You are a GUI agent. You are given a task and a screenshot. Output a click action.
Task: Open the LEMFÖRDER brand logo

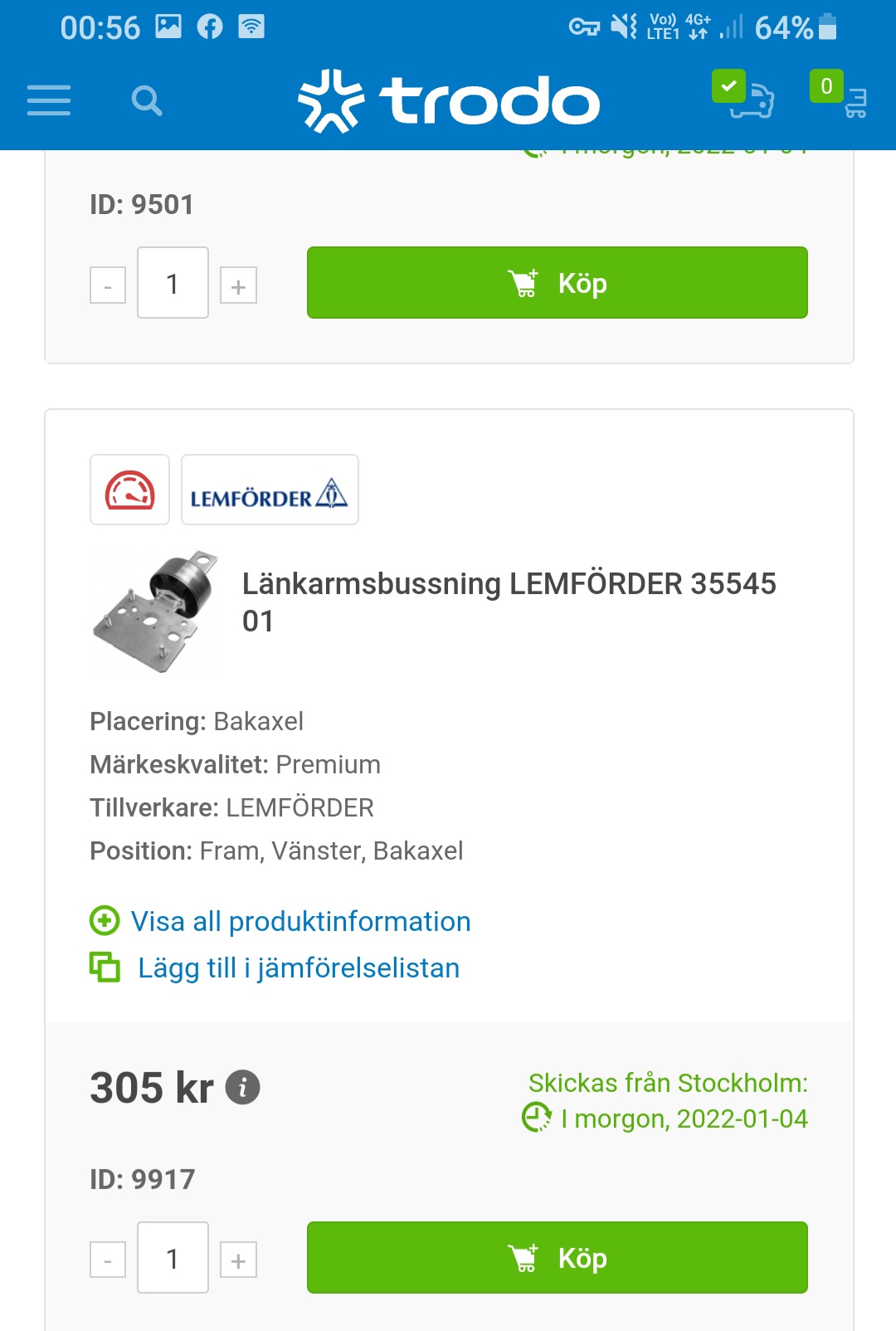[270, 490]
